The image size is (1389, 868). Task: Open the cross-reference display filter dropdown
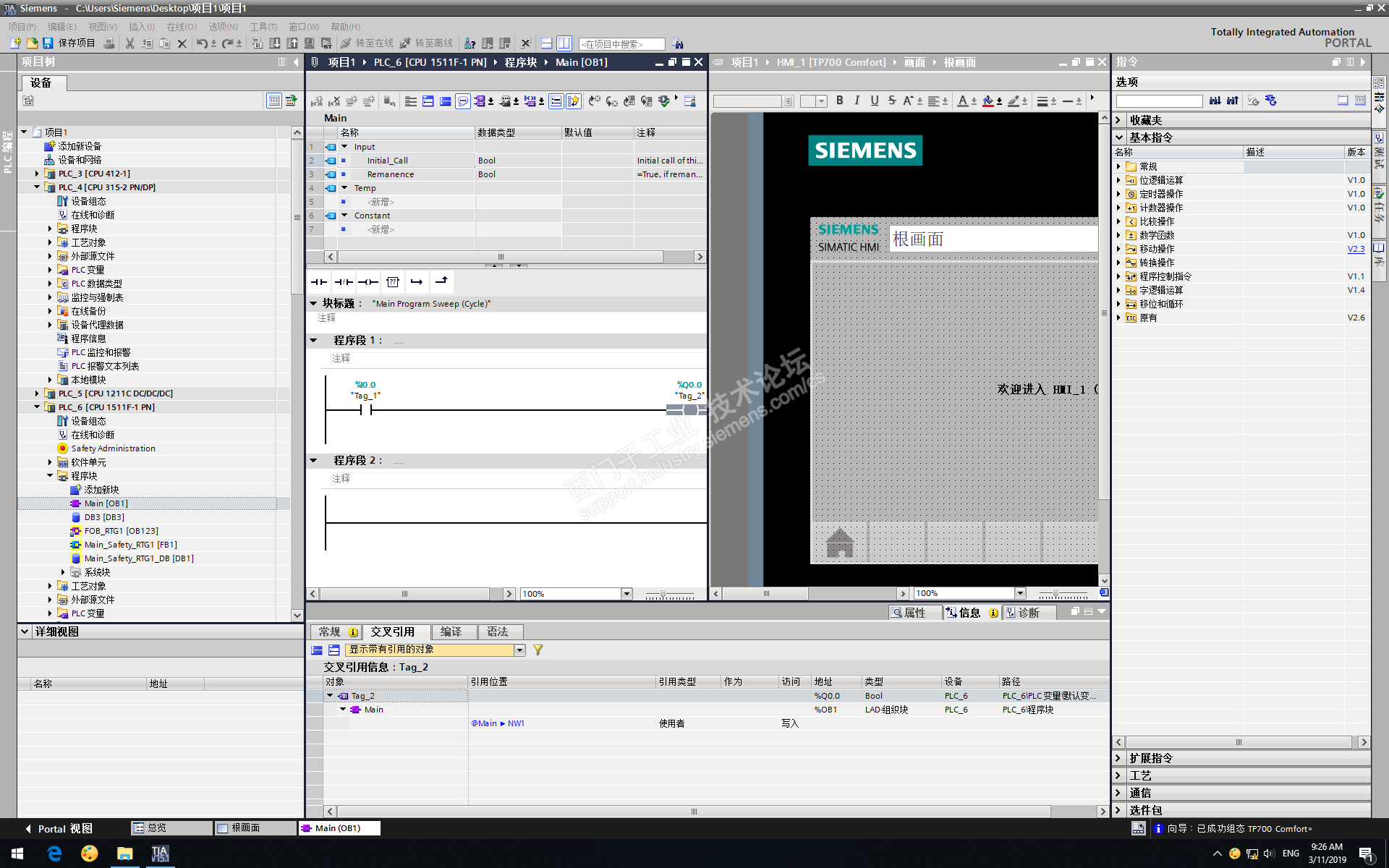coord(519,650)
